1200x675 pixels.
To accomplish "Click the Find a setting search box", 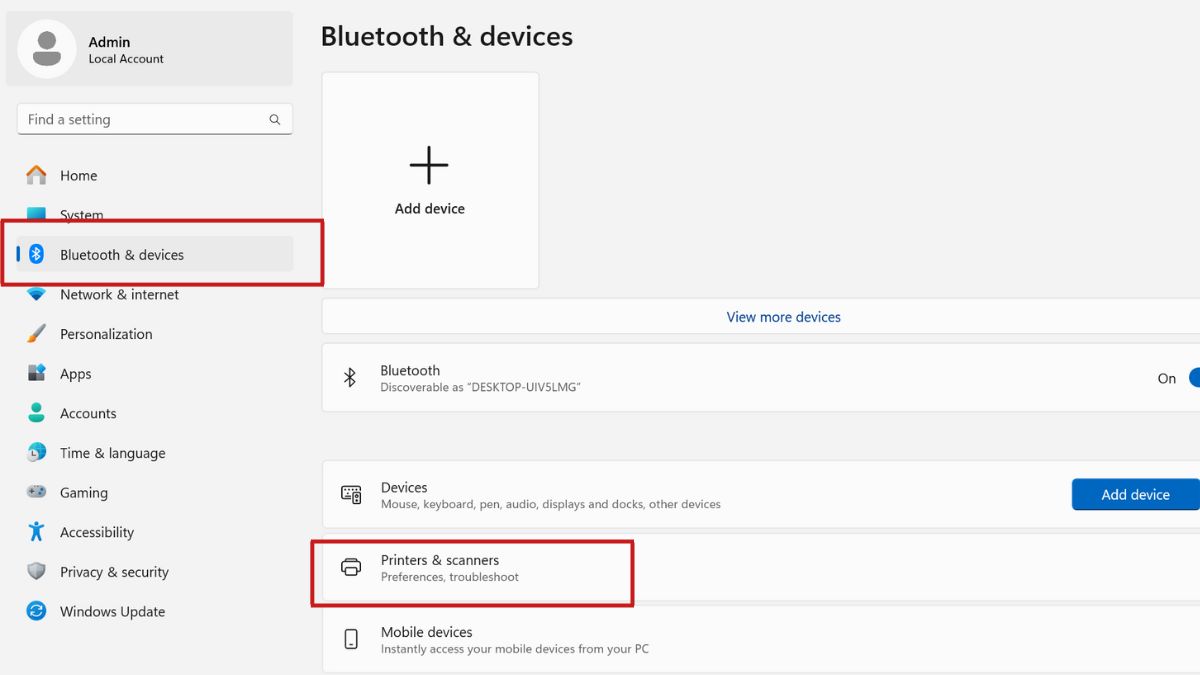I will (x=155, y=119).
